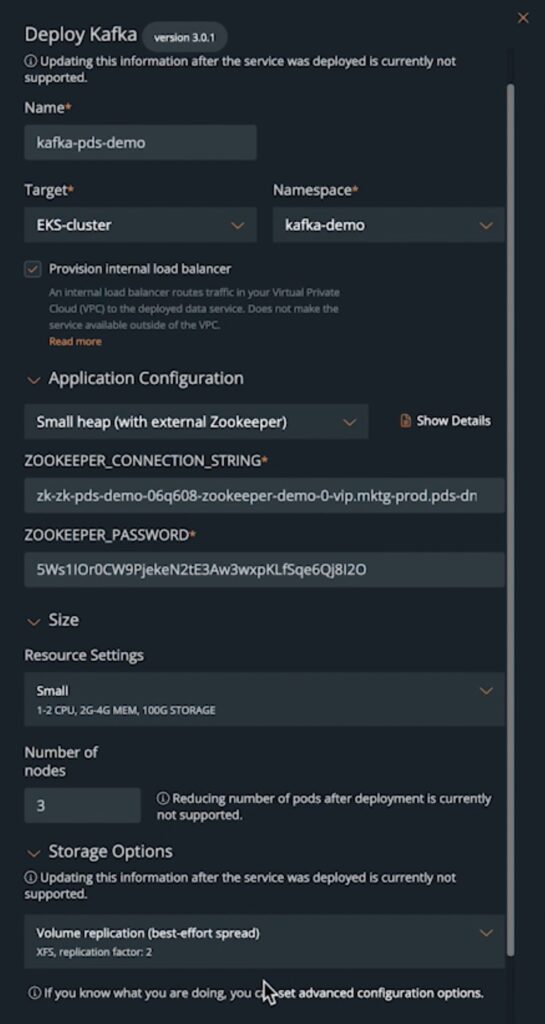Click the document icon beside Show Details

click(405, 421)
